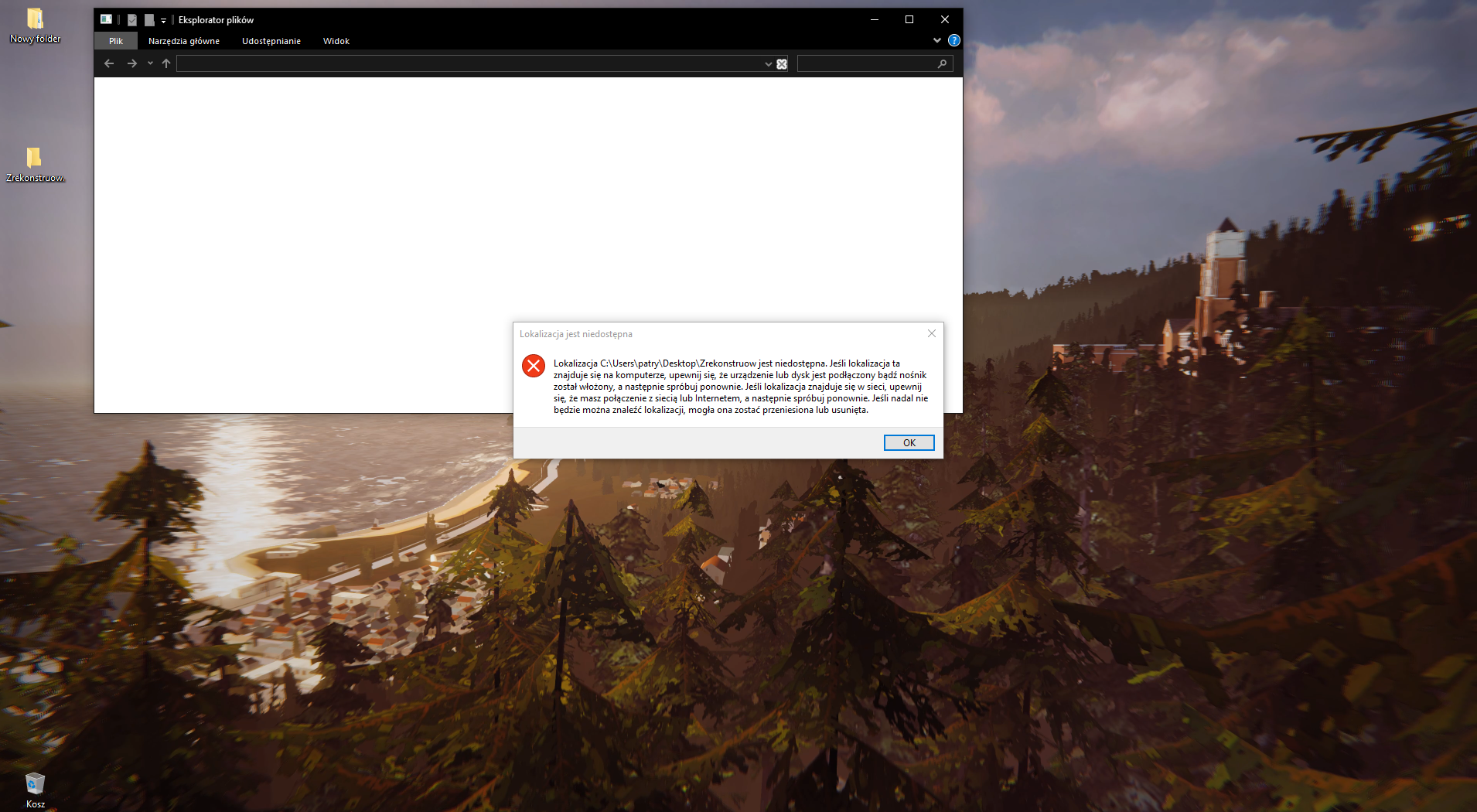Maximize the Eksplorator plików window
Viewport: 1477px width, 812px height.
pos(909,19)
